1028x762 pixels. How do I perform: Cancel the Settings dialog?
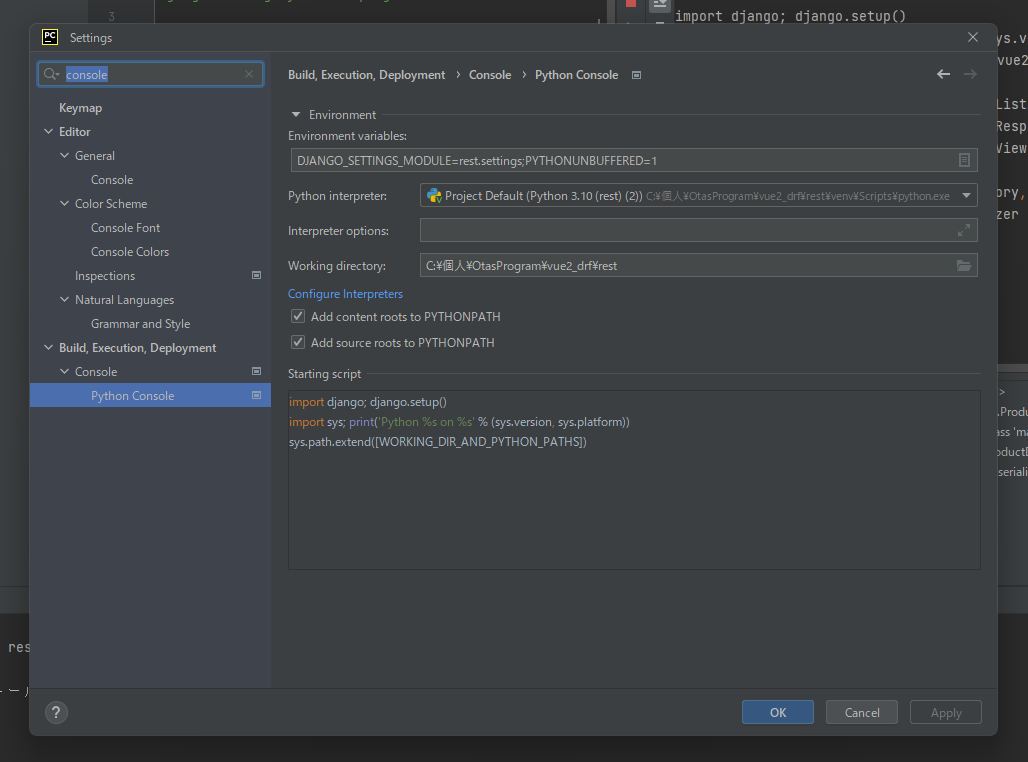[861, 712]
